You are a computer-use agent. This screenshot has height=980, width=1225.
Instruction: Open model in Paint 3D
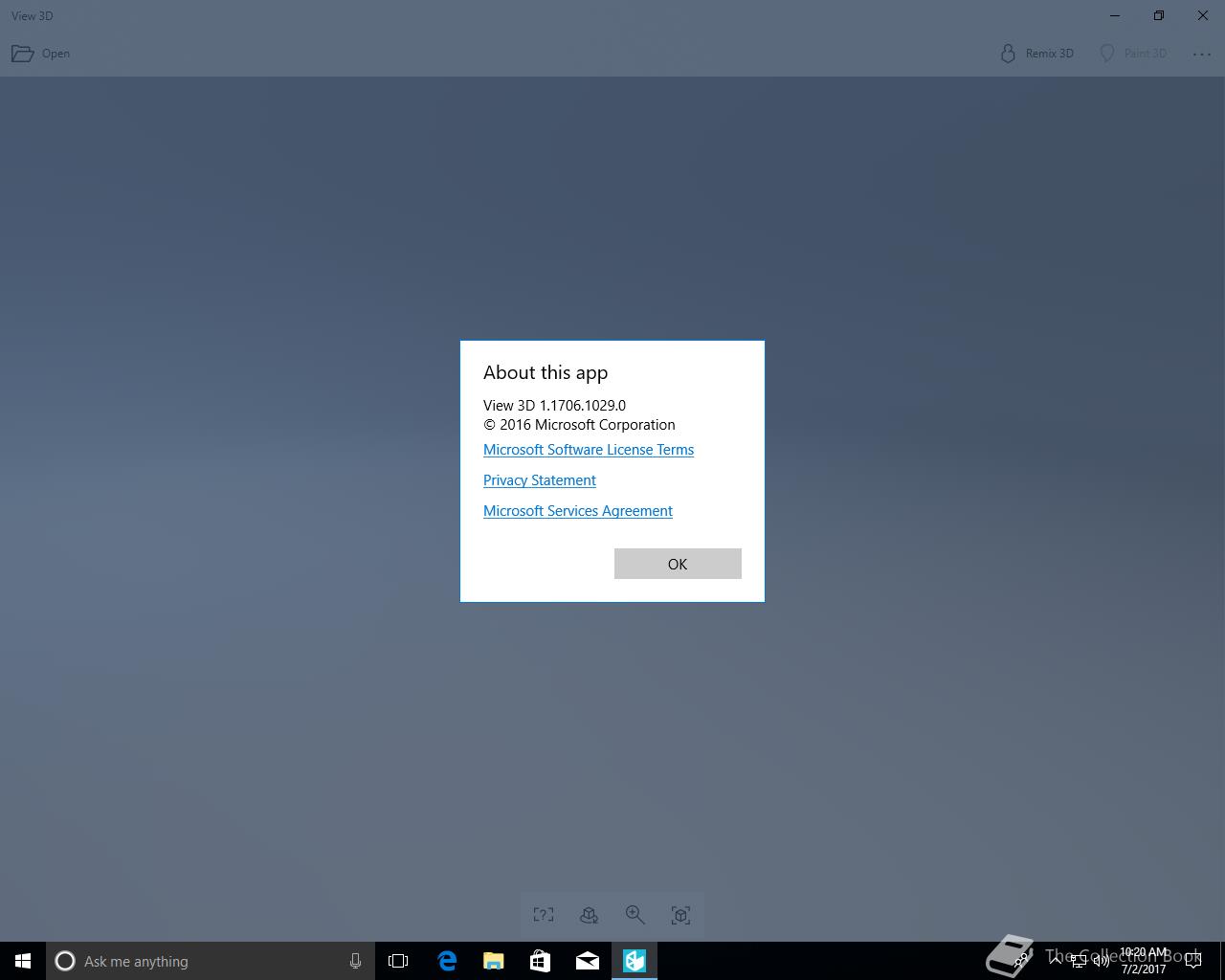(x=1133, y=54)
